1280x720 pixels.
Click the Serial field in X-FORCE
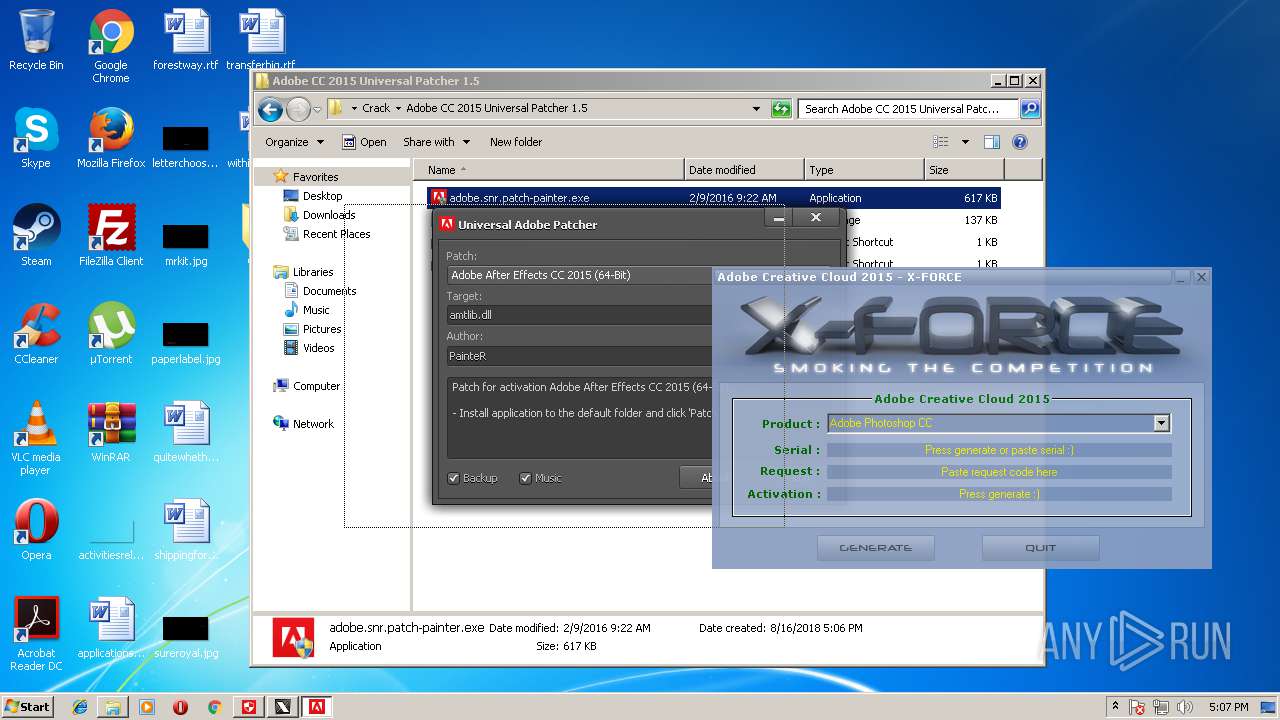pyautogui.click(x=999, y=450)
